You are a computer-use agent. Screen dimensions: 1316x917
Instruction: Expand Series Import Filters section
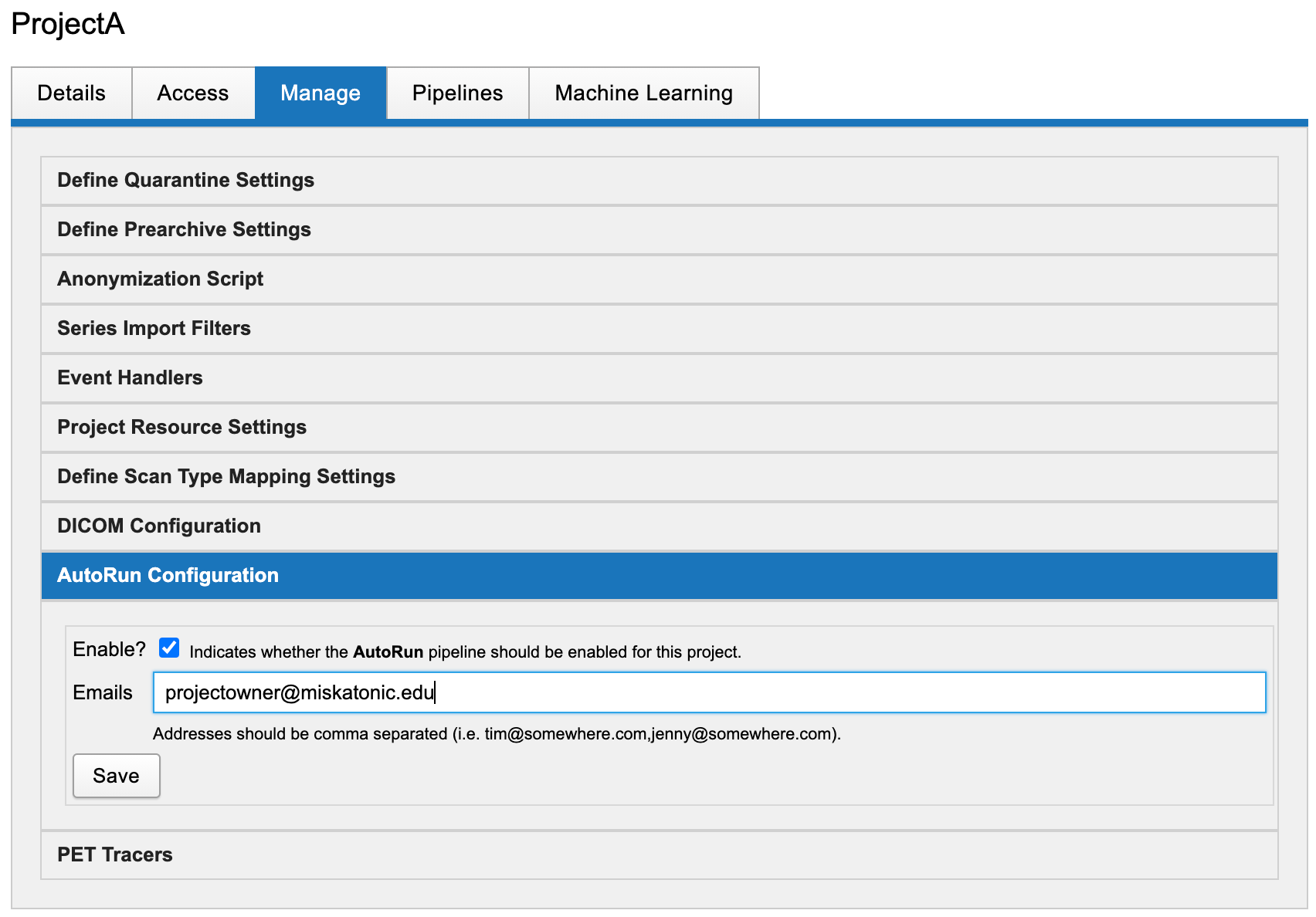click(154, 329)
